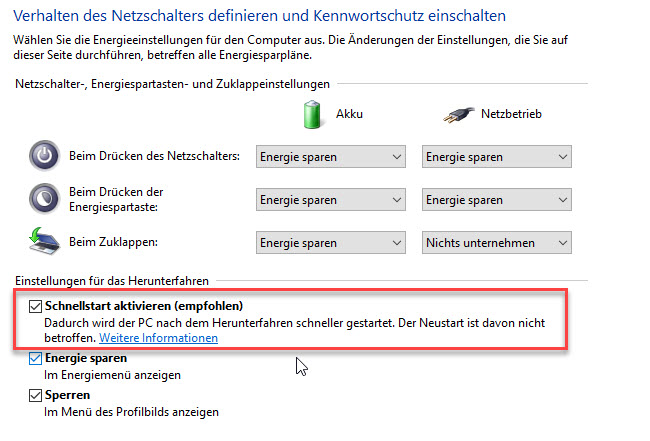Click the green battery Akku icon
The height and width of the screenshot is (441, 650).
click(312, 114)
